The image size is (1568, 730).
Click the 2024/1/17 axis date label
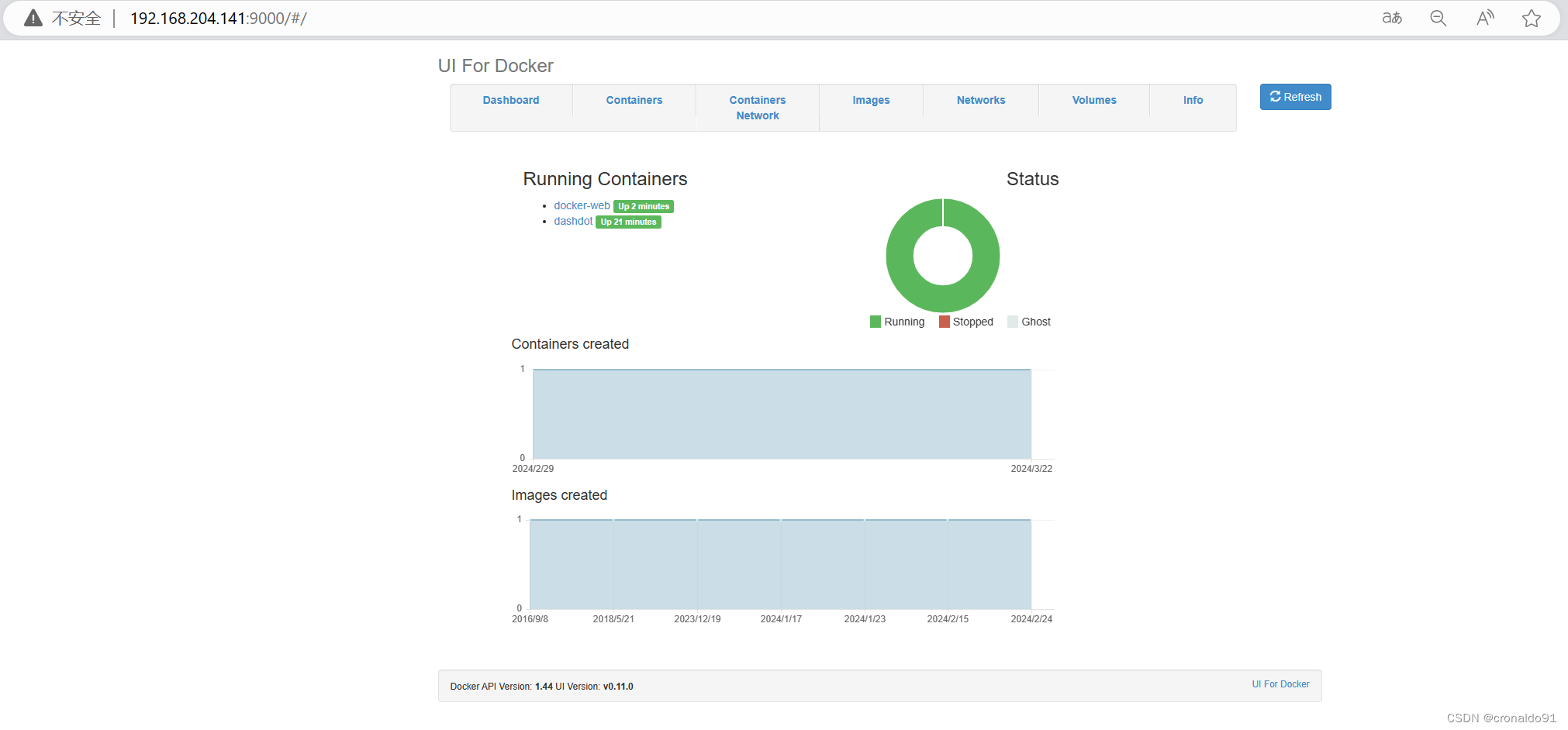tap(781, 619)
